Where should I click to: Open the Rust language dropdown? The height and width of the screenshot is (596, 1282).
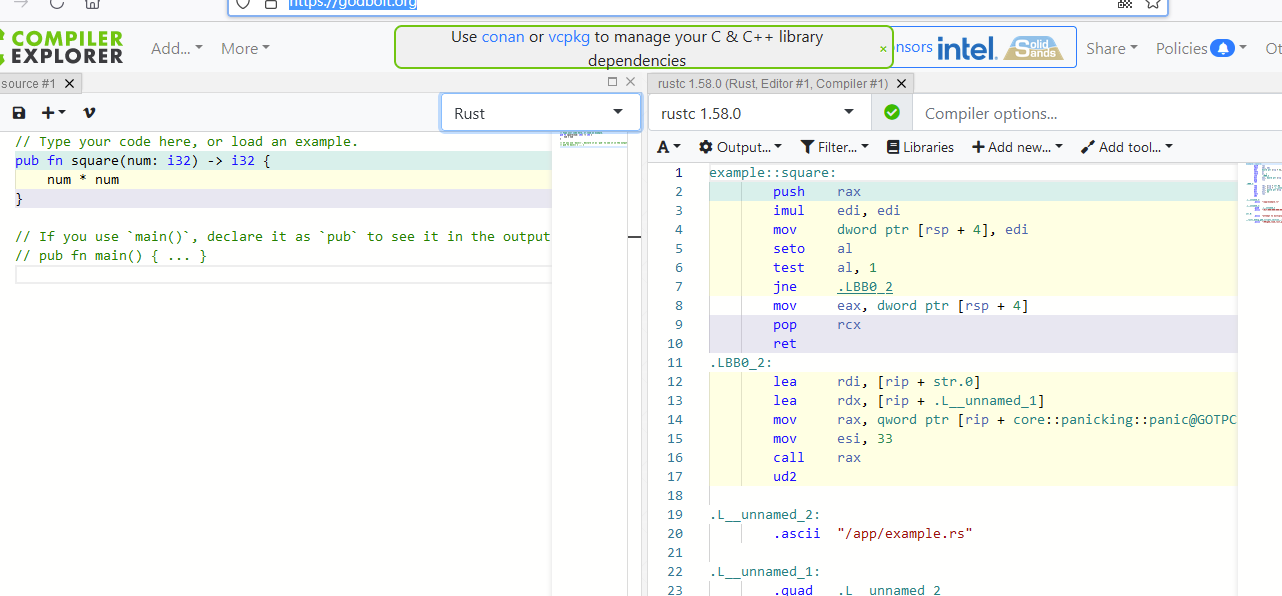540,113
